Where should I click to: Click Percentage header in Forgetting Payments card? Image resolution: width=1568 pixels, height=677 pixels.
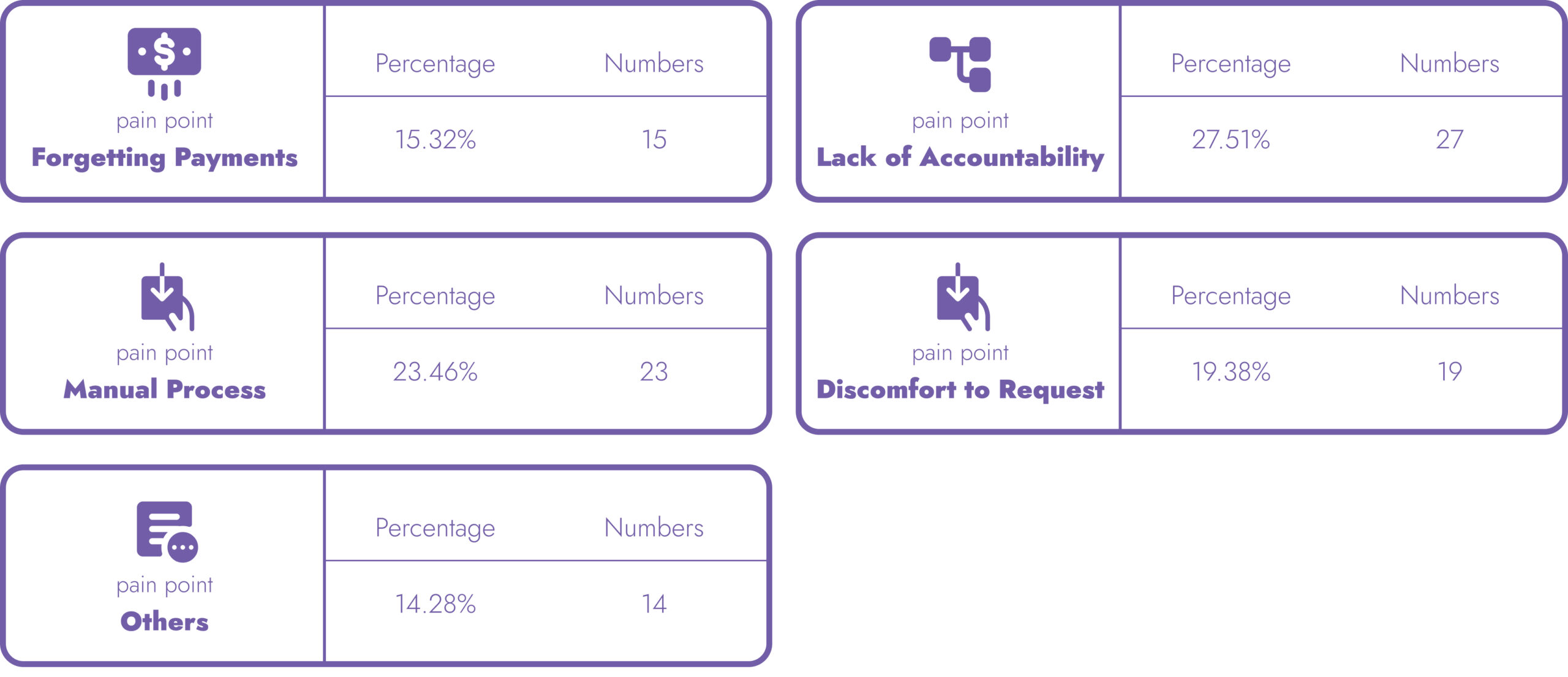pos(435,64)
